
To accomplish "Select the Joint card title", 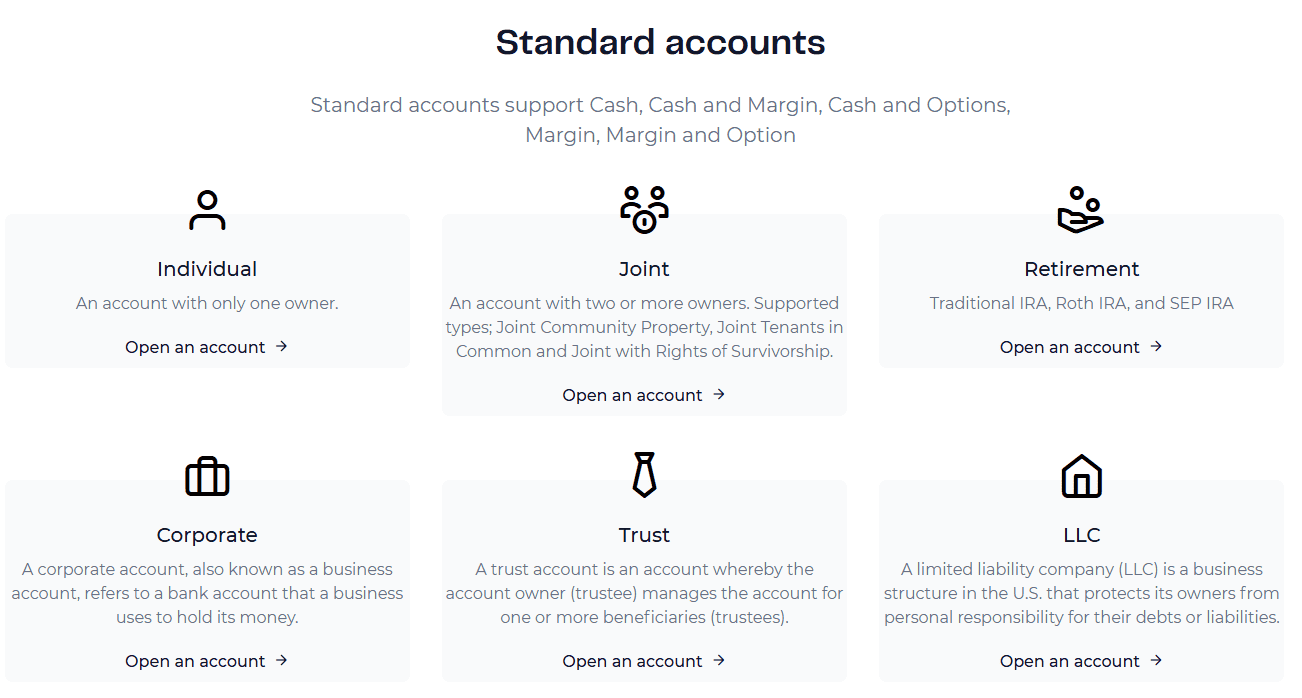I will (644, 268).
